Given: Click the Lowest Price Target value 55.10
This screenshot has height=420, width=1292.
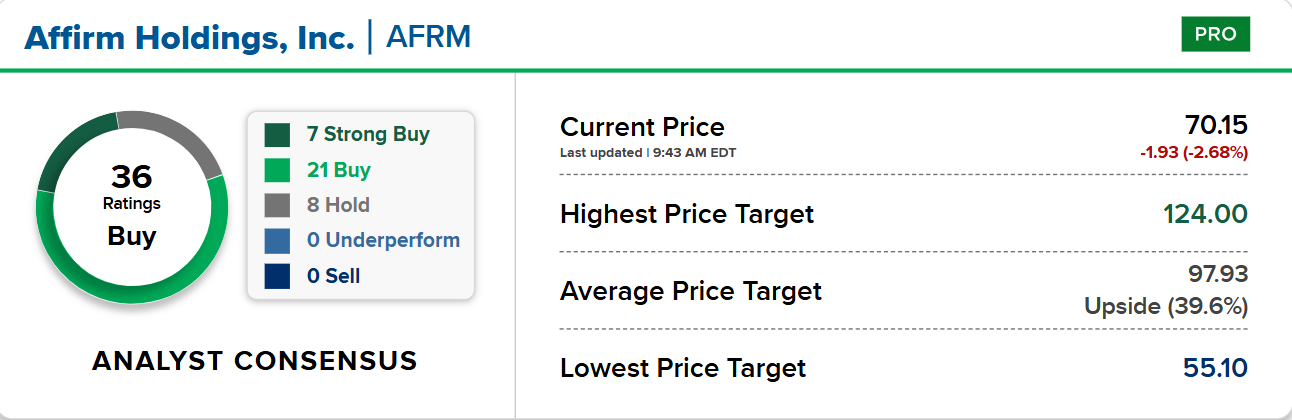Looking at the screenshot, I should point(1216,368).
